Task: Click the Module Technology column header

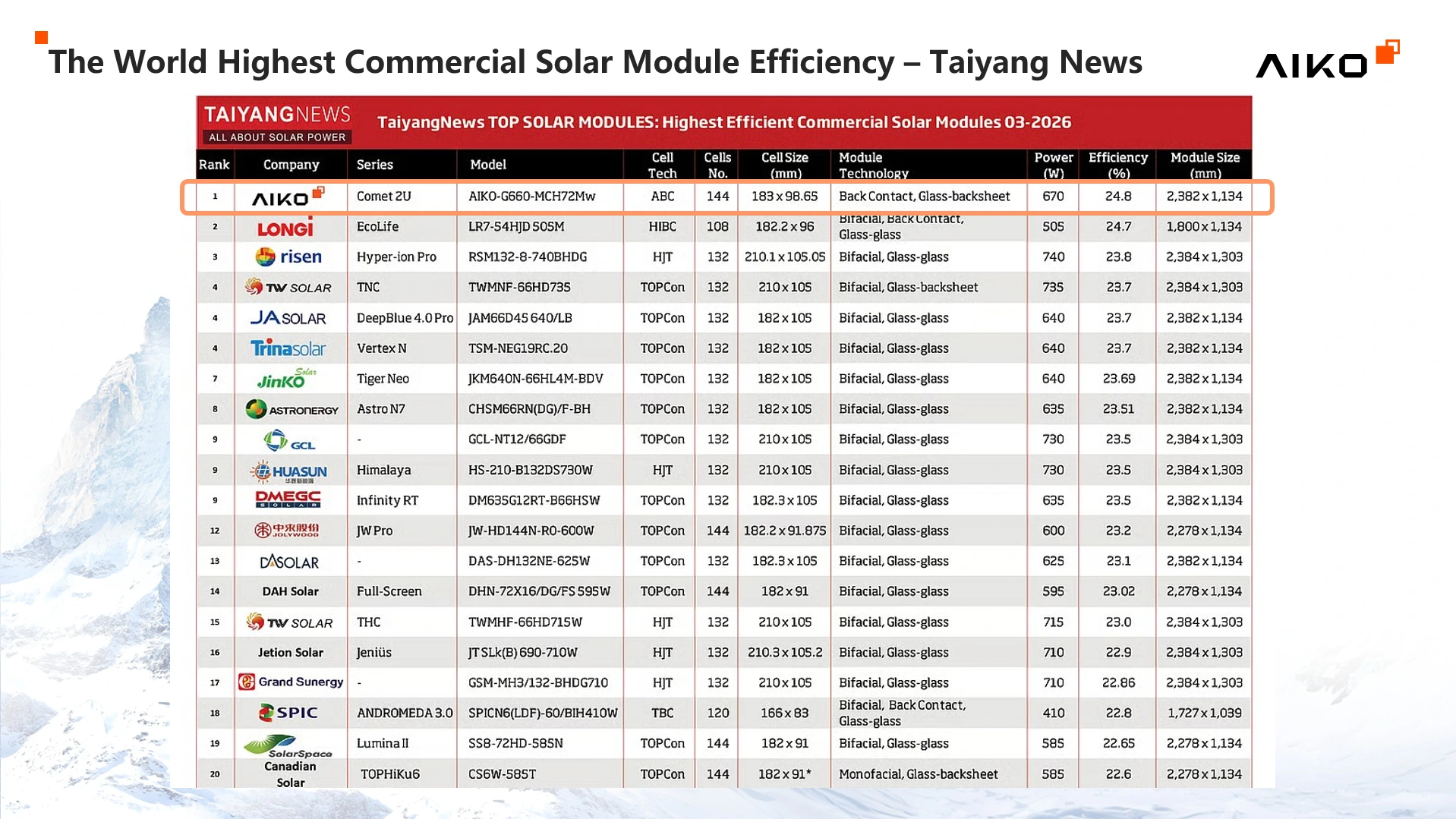Action: 873,165
